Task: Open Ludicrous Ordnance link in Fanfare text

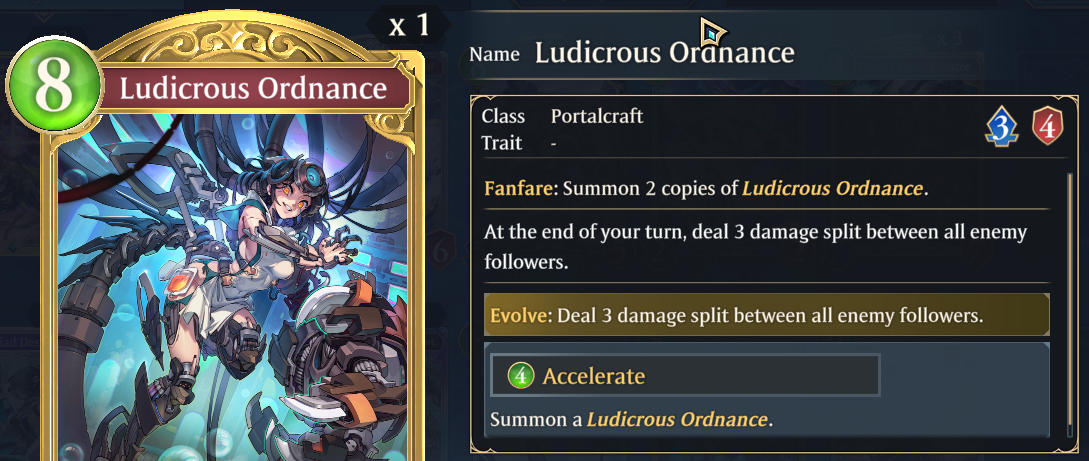Action: pyautogui.click(x=833, y=188)
